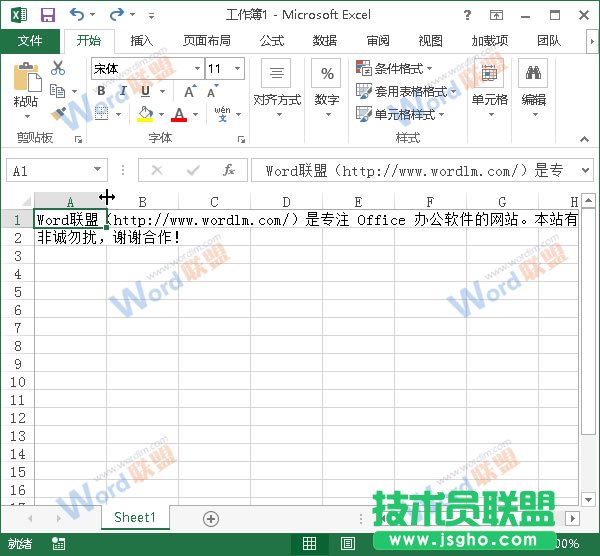Screen dimensions: 600x556
Task: Toggle italic formatting
Action: tap(123, 91)
